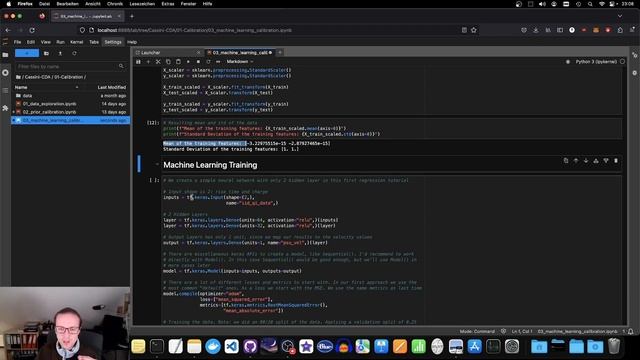The width and height of the screenshot is (640, 360).
Task: Open the Trash in the macOS Dock
Action: coord(614,346)
